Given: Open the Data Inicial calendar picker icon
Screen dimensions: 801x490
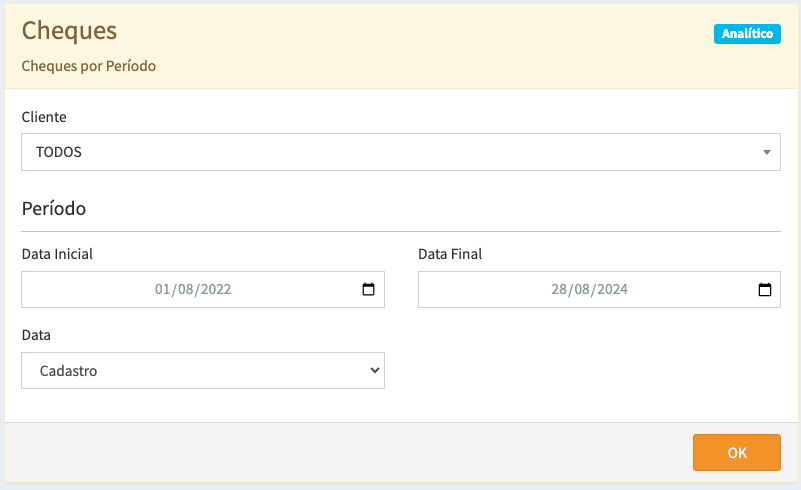Looking at the screenshot, I should tap(368, 290).
